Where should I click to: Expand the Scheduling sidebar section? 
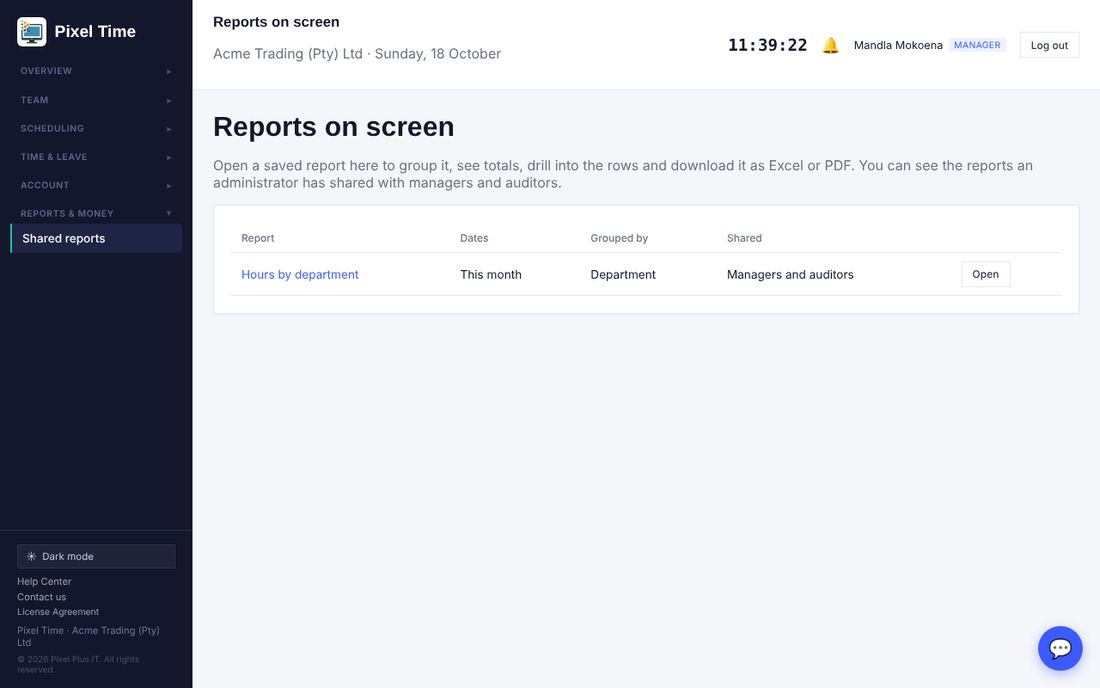(x=96, y=128)
